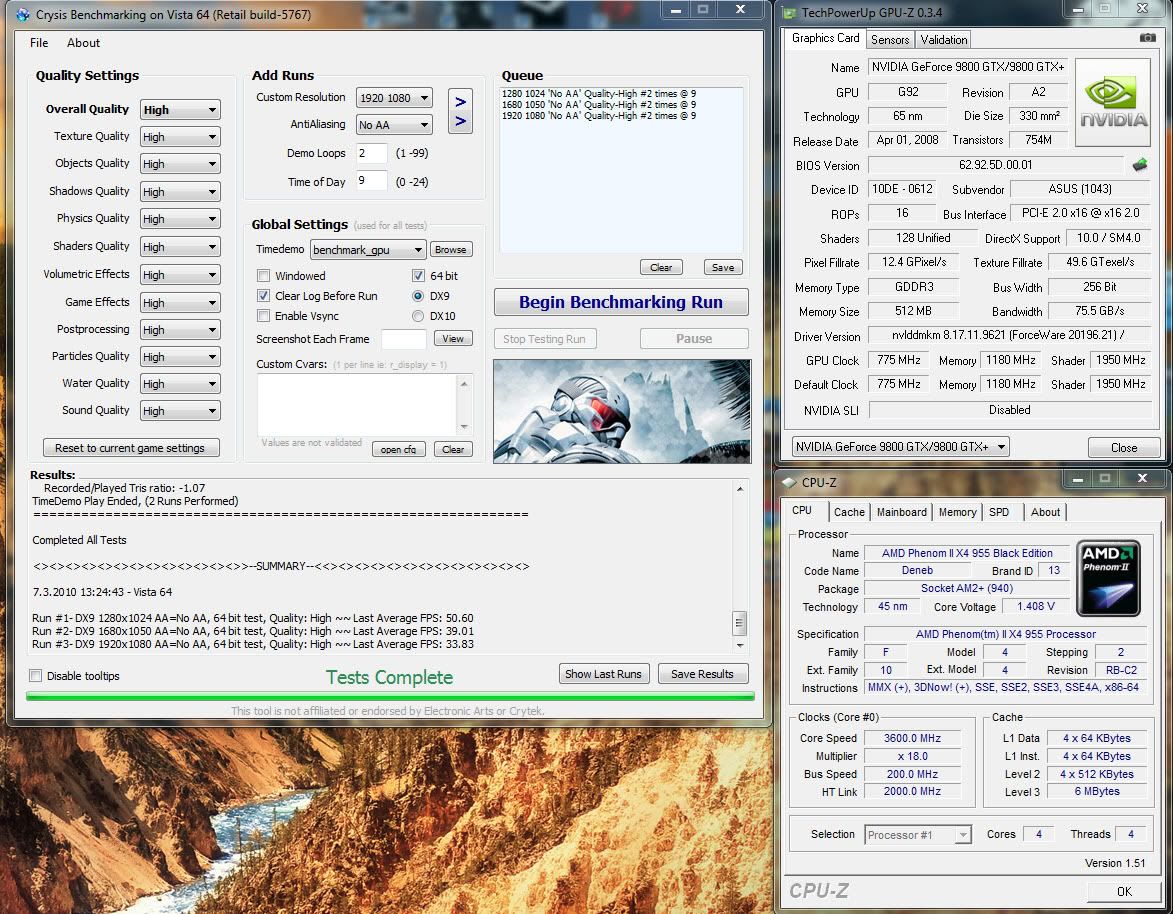This screenshot has height=914, width=1173.
Task: Switch to the Validation tab in GPU-Z
Action: [943, 40]
